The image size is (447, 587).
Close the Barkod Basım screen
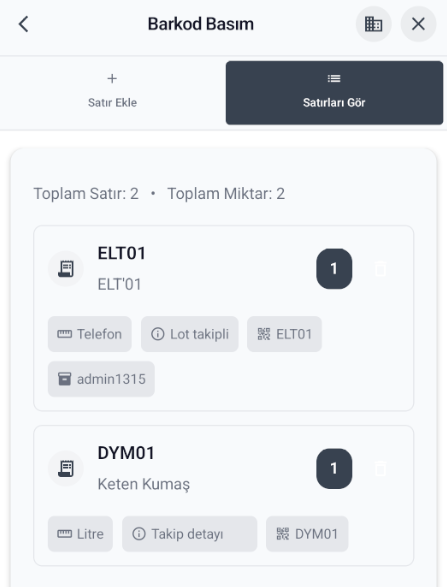[418, 24]
